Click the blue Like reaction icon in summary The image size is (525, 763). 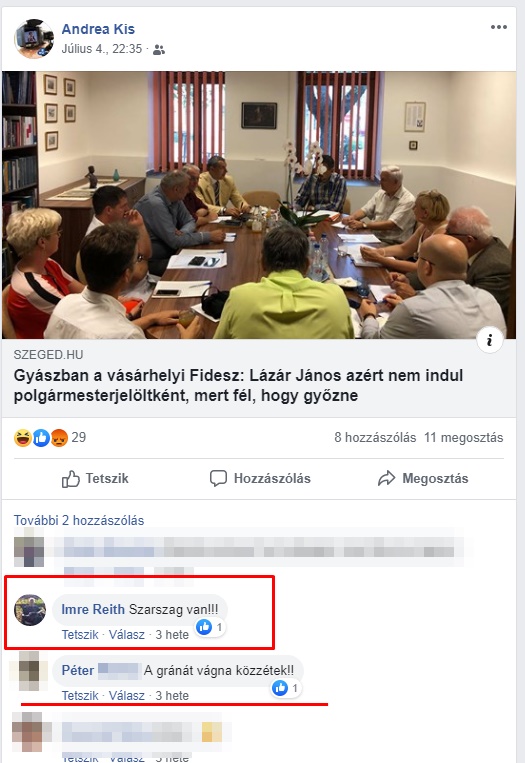pos(41,438)
